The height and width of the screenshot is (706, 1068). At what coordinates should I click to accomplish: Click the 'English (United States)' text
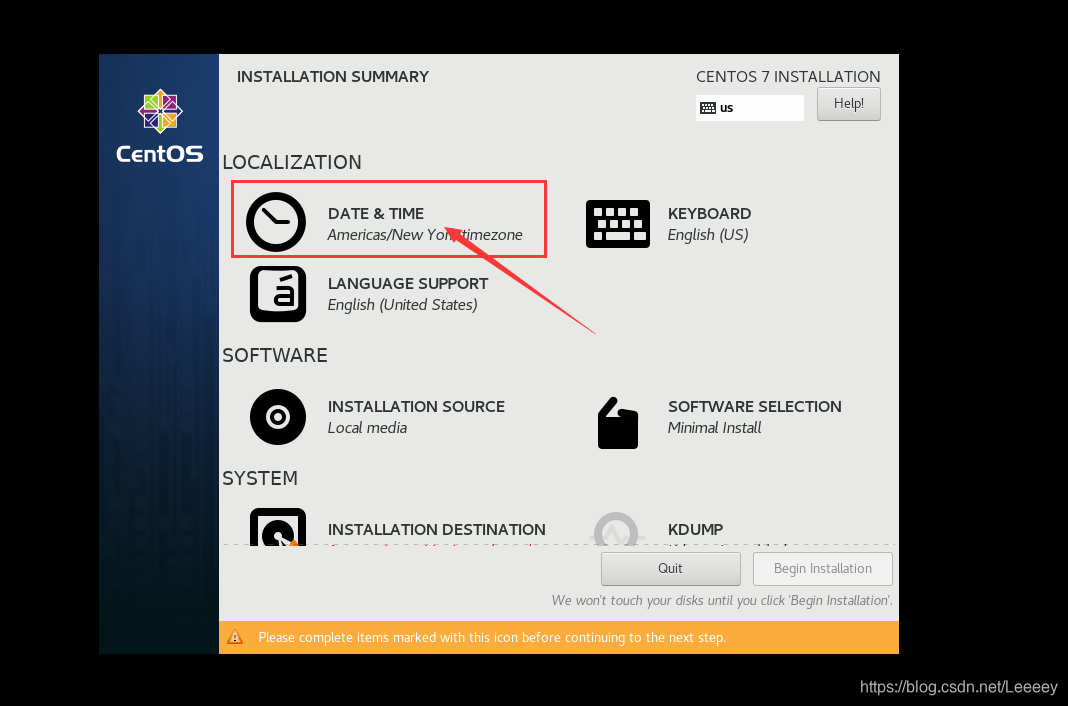[403, 305]
